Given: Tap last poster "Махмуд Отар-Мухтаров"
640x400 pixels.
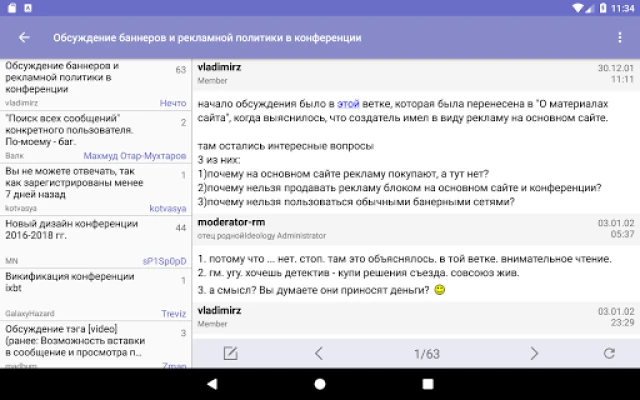Looking at the screenshot, I should [x=136, y=155].
